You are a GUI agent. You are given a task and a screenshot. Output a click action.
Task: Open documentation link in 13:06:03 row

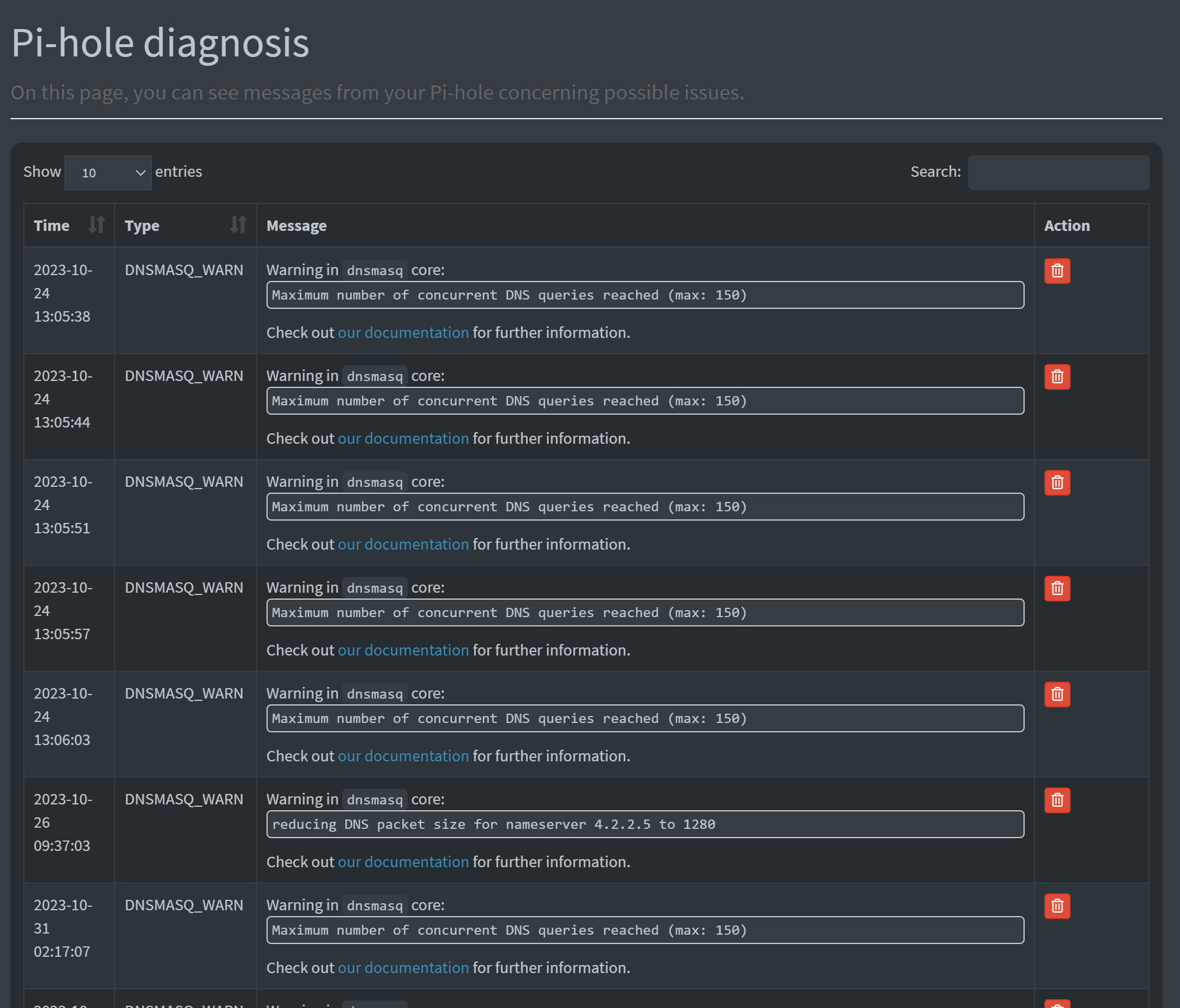[x=403, y=756]
